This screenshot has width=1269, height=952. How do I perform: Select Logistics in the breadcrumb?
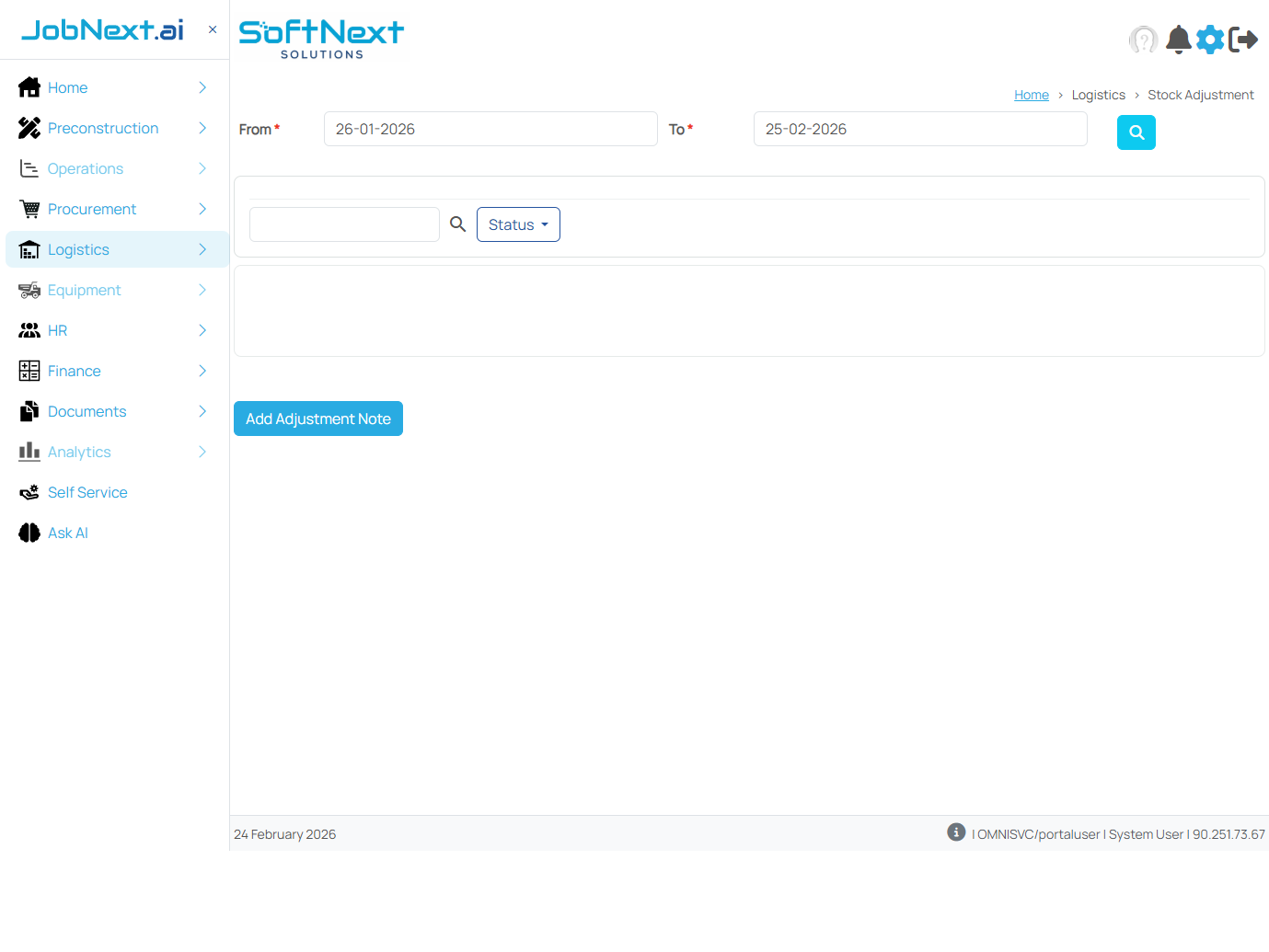click(x=1098, y=94)
